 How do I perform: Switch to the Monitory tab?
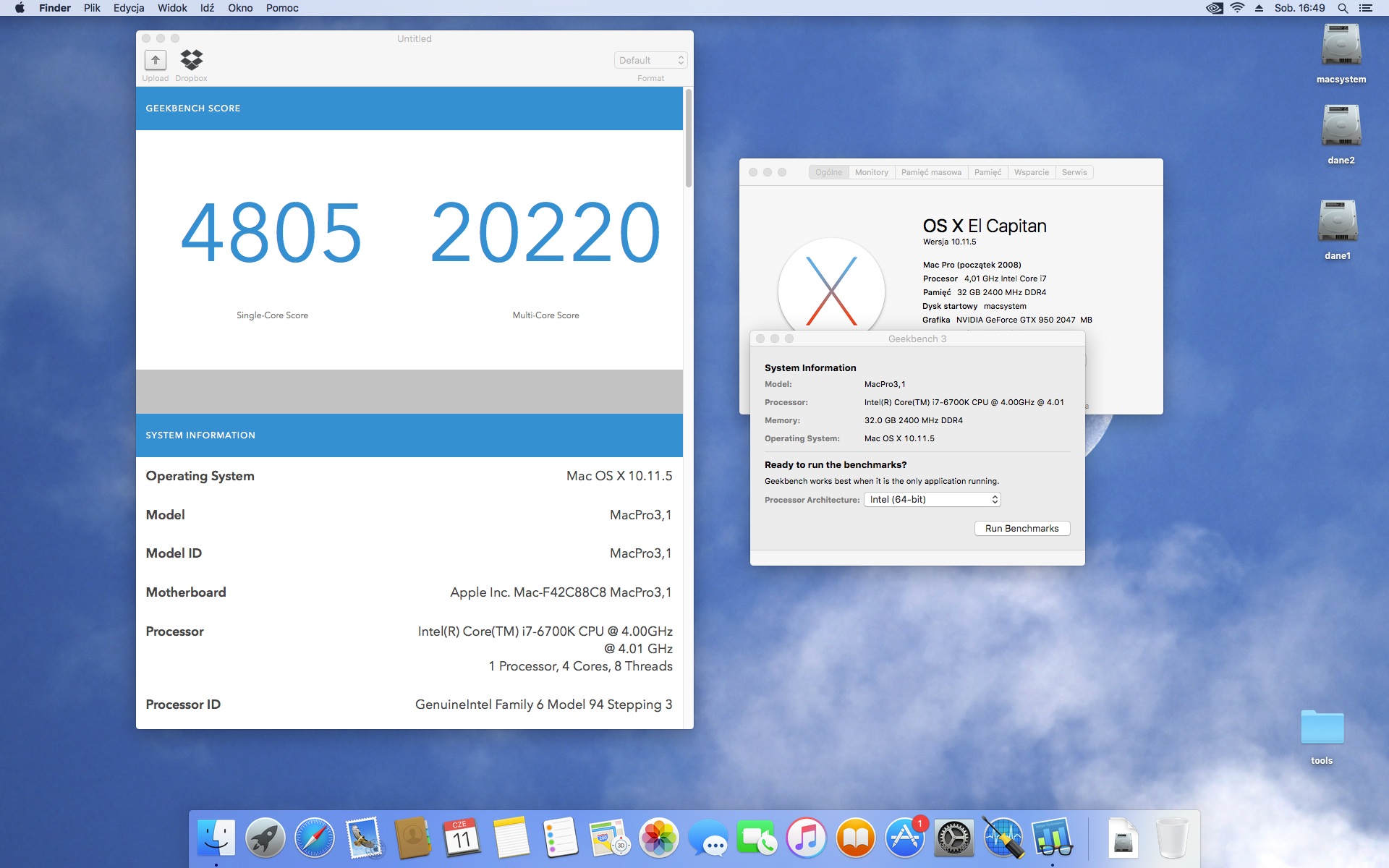[871, 172]
